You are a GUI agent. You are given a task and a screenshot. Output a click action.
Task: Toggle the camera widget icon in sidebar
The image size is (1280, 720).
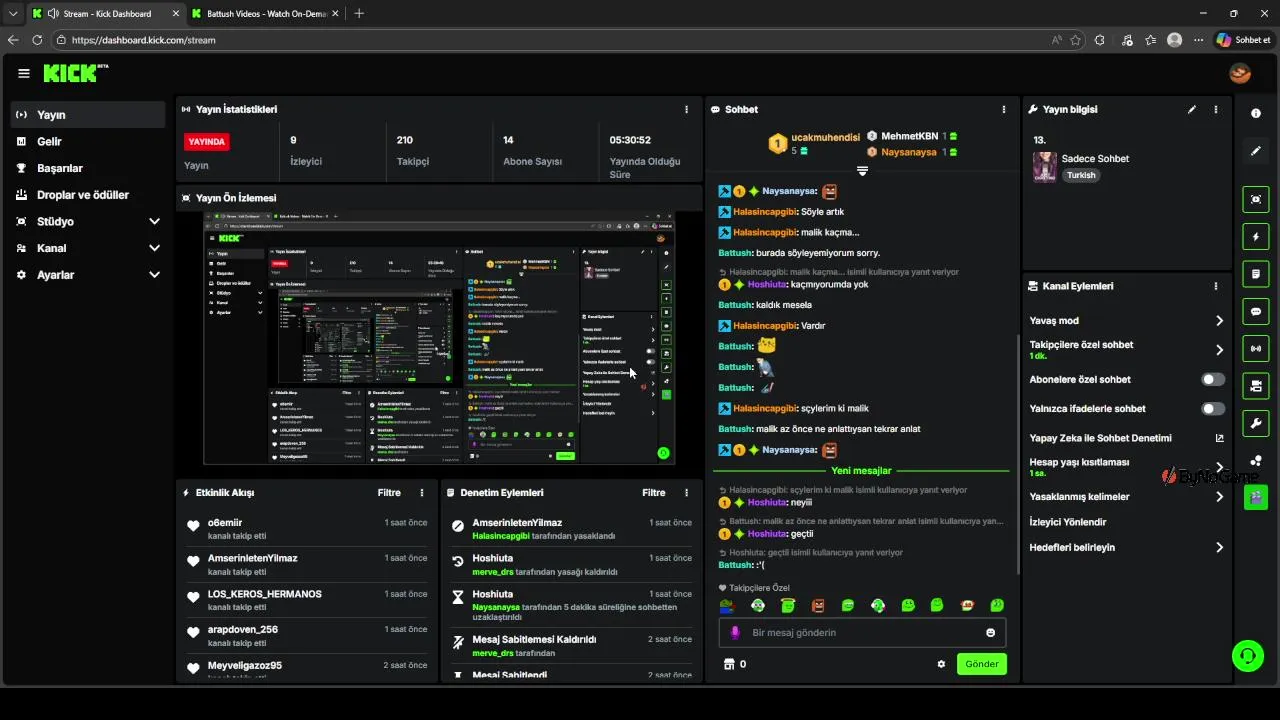pyautogui.click(x=1256, y=385)
